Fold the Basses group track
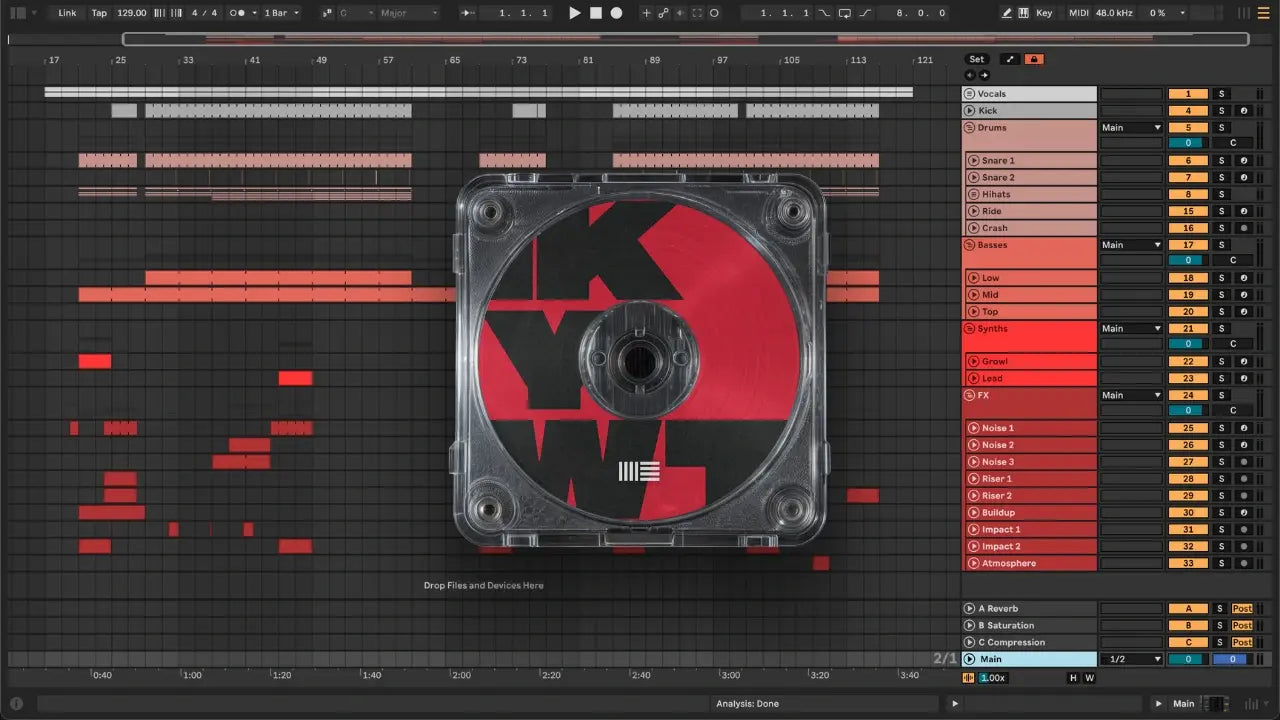 tap(969, 245)
